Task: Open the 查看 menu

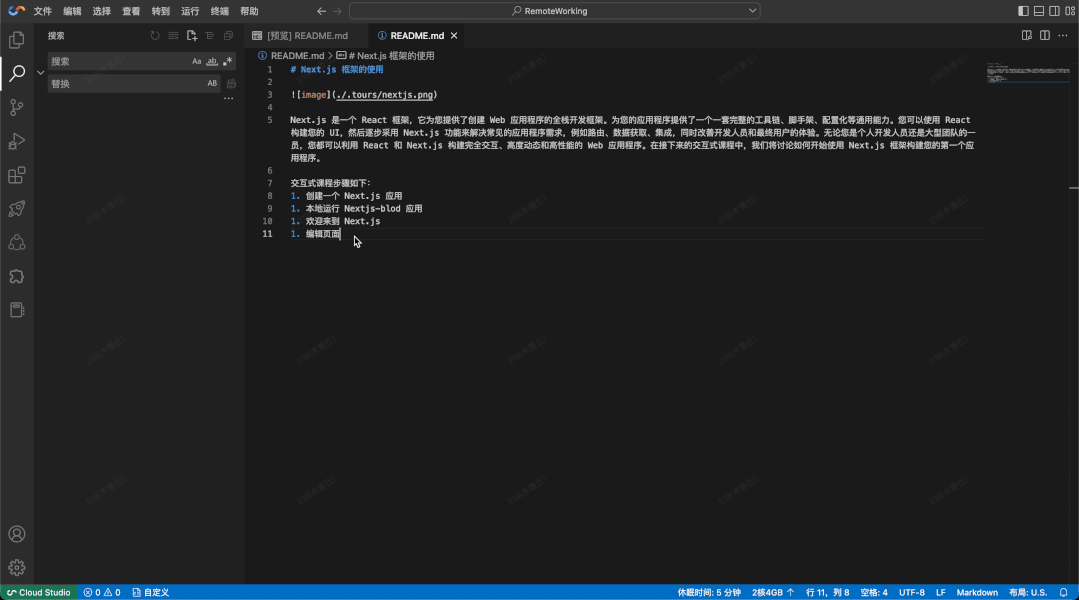Action: [x=131, y=11]
